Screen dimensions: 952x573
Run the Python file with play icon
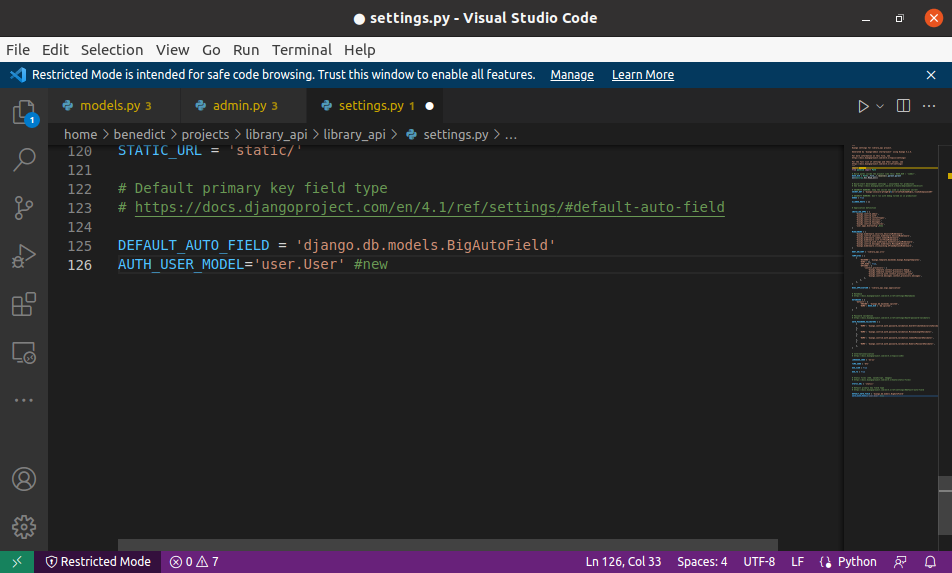[x=863, y=106]
